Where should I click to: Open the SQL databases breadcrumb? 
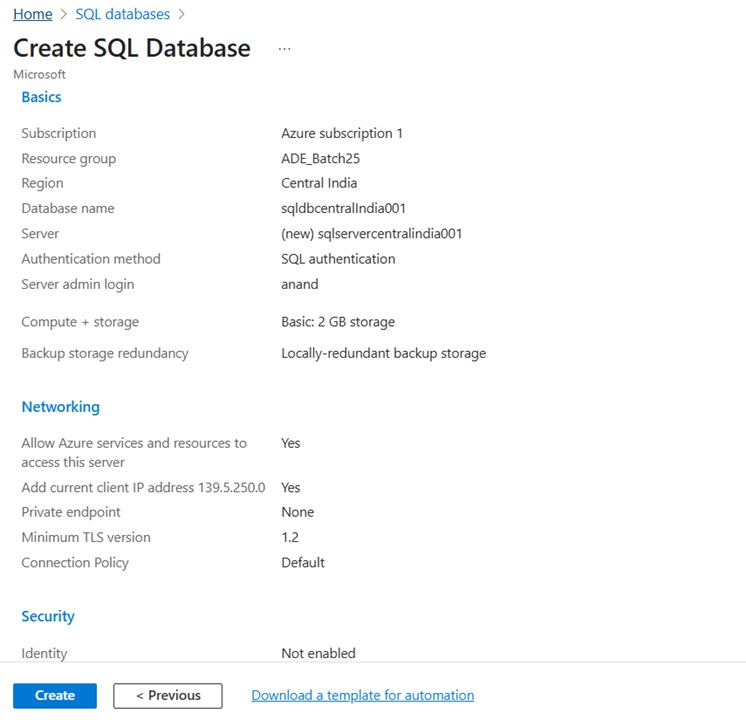coord(122,14)
